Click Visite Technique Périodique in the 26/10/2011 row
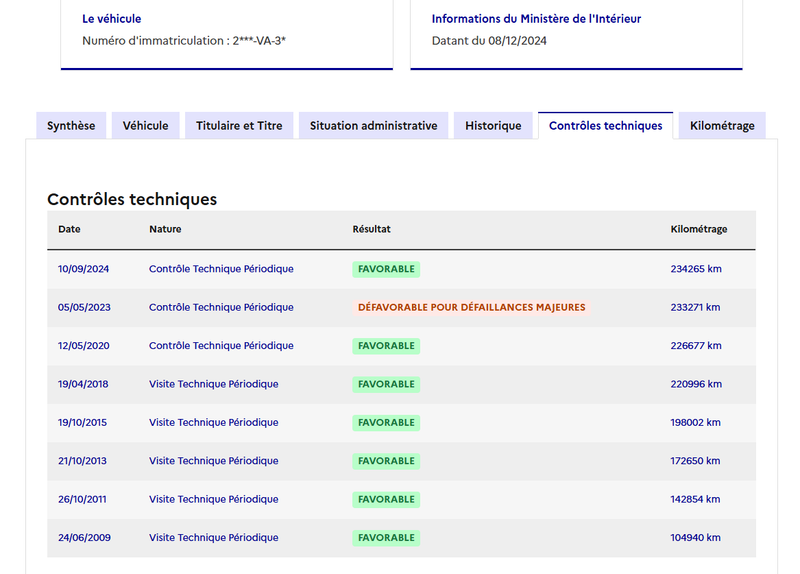Screen dimensions: 800x574 [213, 499]
